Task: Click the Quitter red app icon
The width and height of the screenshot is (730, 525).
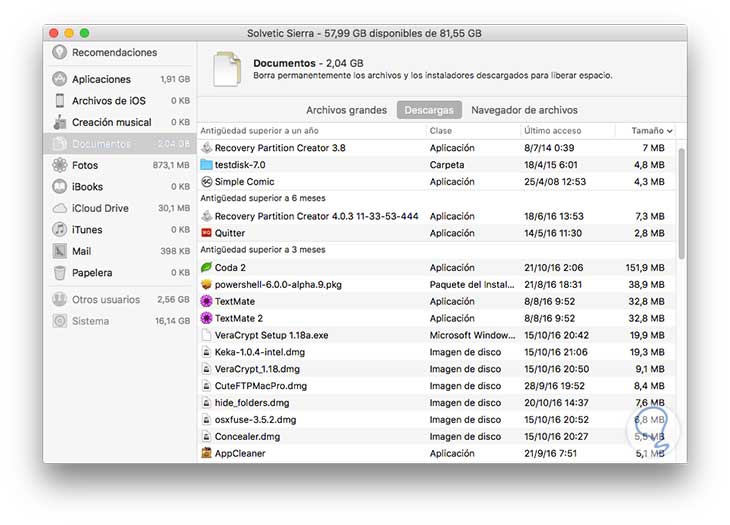Action: (206, 233)
